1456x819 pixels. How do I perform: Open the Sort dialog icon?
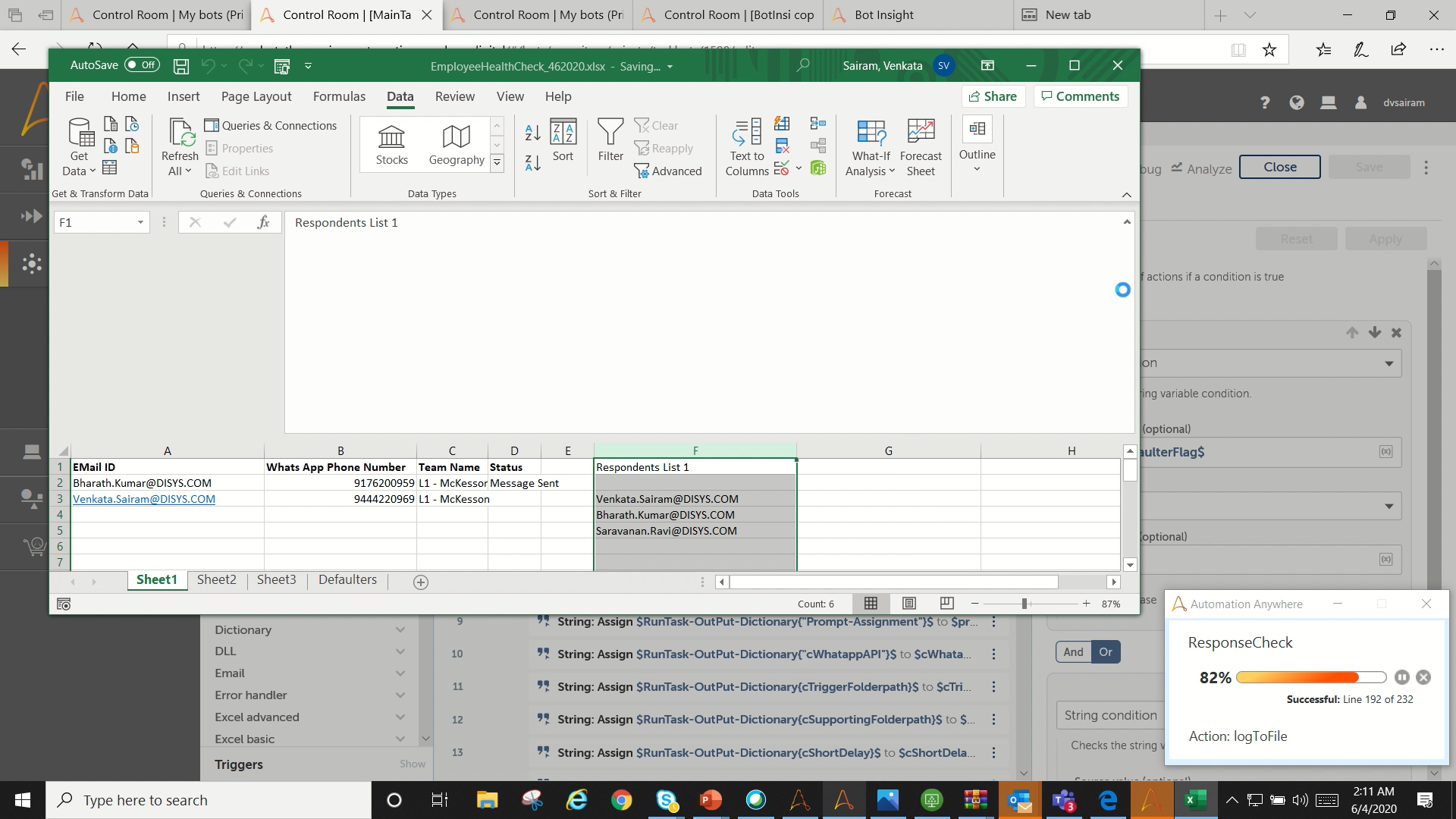pyautogui.click(x=563, y=140)
